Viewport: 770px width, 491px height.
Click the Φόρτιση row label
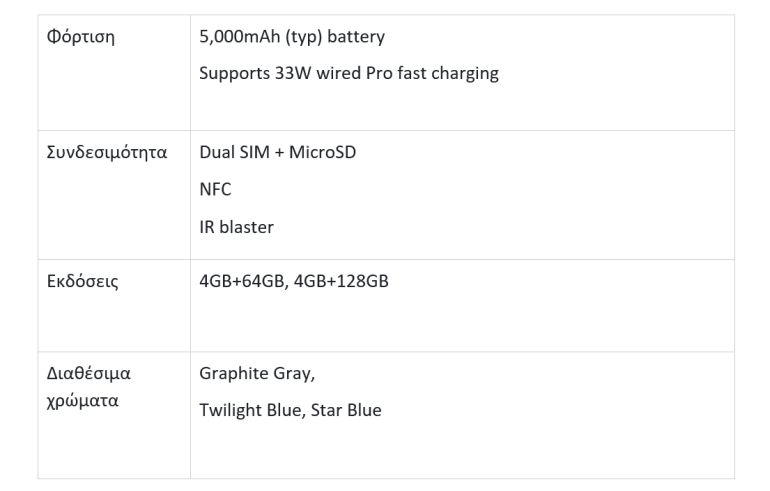pos(81,38)
